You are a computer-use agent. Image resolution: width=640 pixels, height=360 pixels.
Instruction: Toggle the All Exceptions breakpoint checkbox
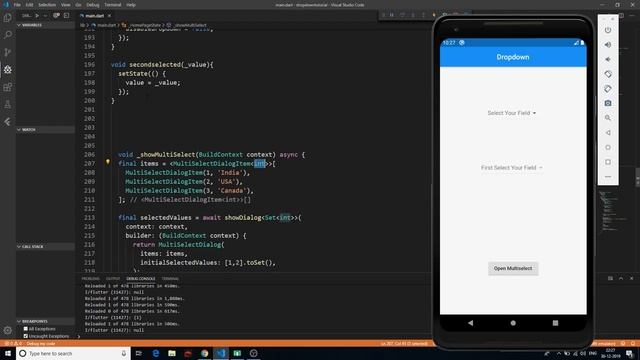pos(26,329)
